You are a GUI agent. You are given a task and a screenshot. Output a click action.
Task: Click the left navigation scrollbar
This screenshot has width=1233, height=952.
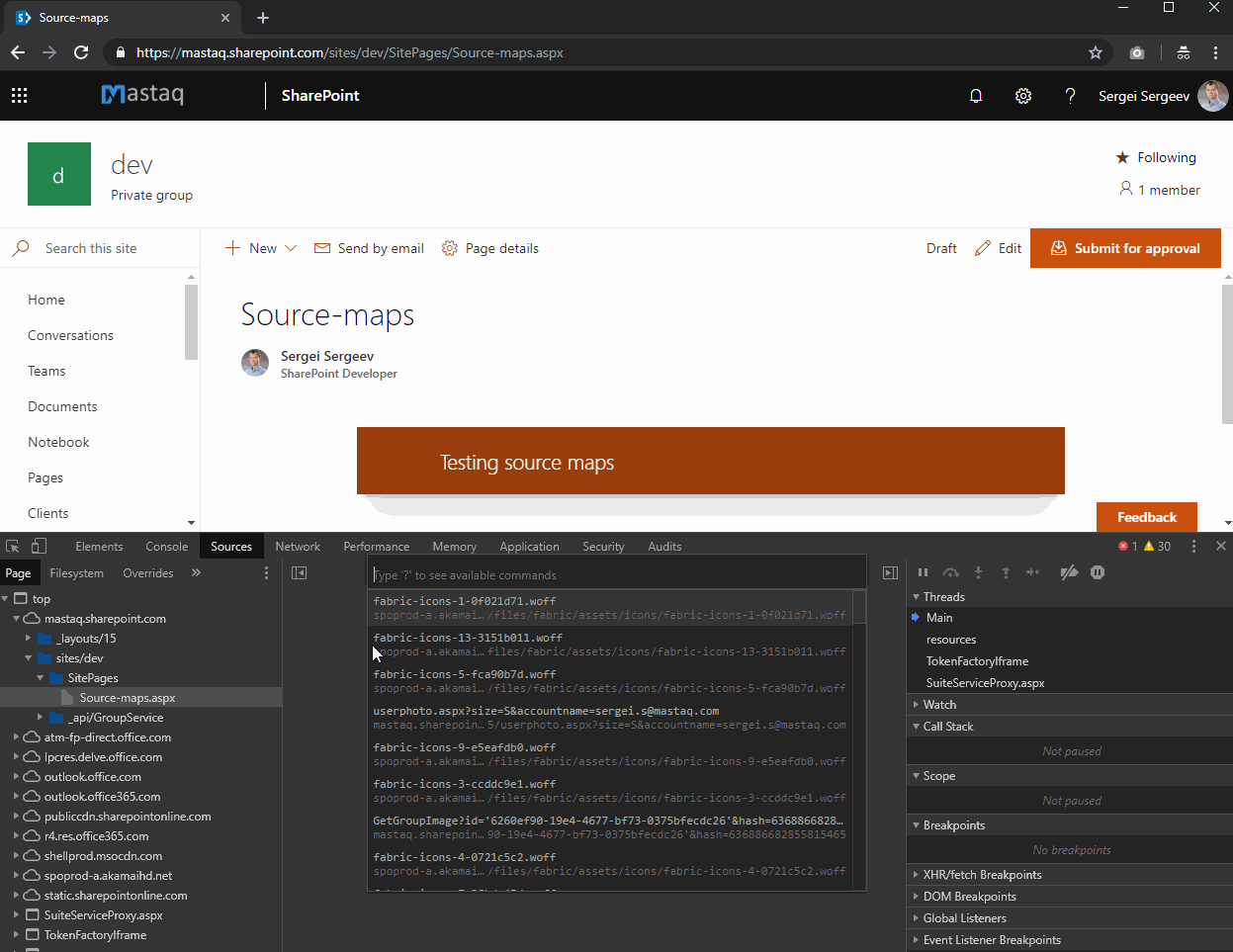point(191,322)
